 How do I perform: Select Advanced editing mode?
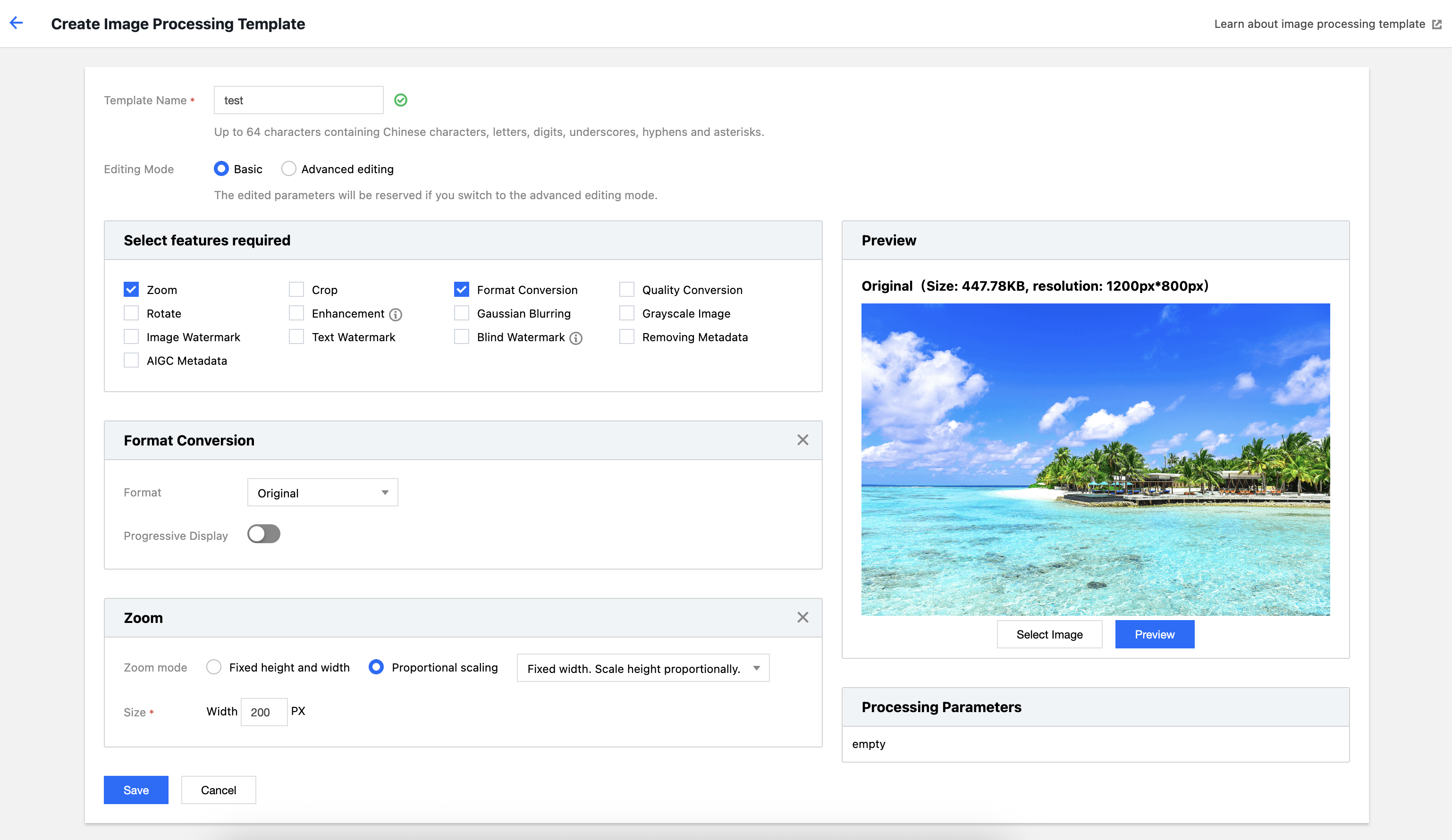(x=289, y=169)
